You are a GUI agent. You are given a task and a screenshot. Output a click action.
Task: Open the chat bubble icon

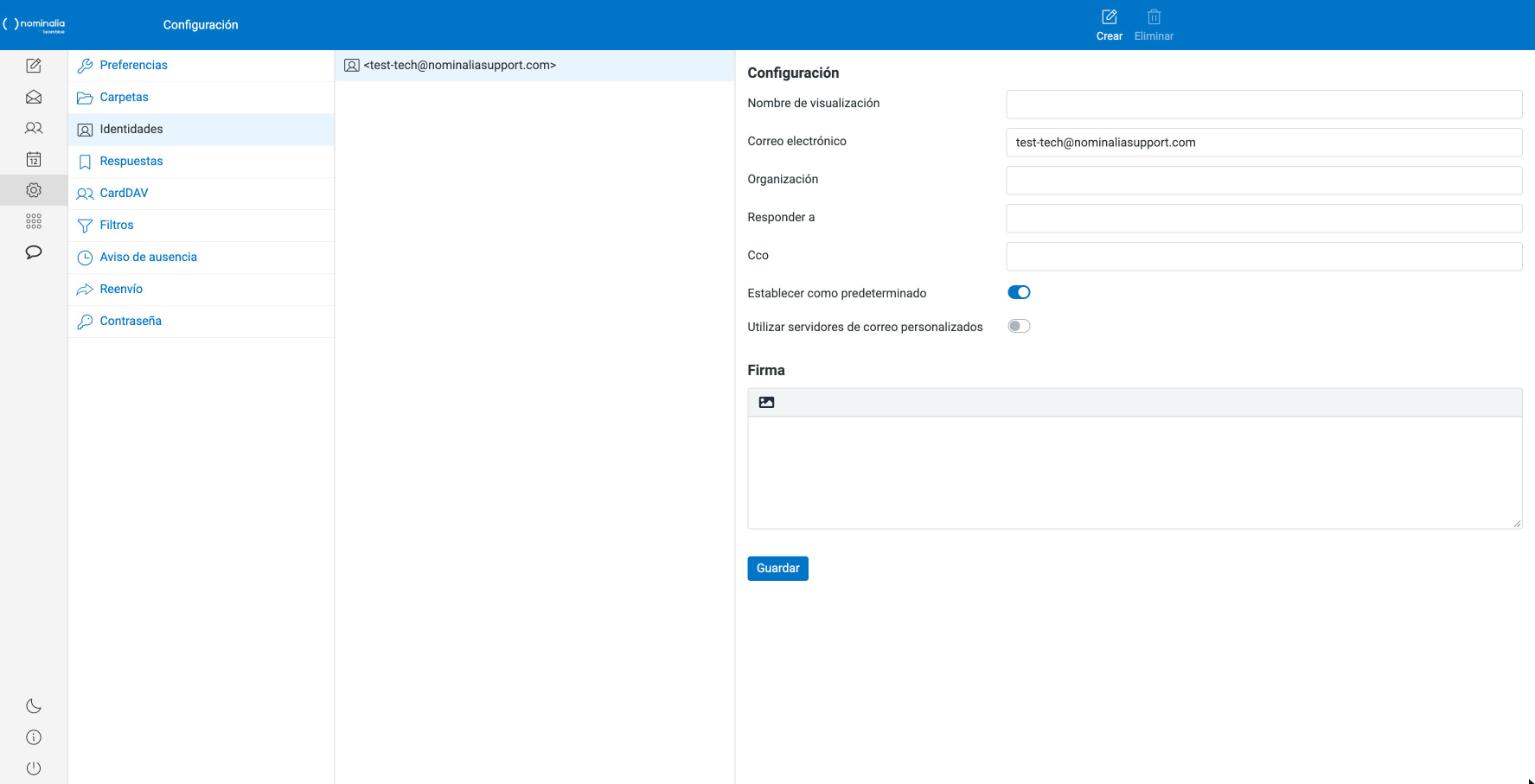click(33, 252)
